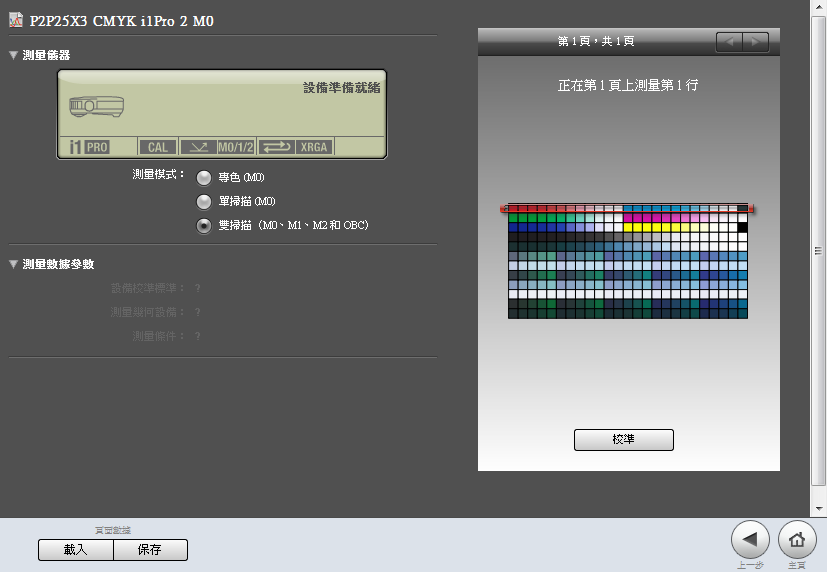Click the P2P25X3 CMYK i1Pro 2 M0 title
Screen dimensions: 827x572
pos(121,21)
